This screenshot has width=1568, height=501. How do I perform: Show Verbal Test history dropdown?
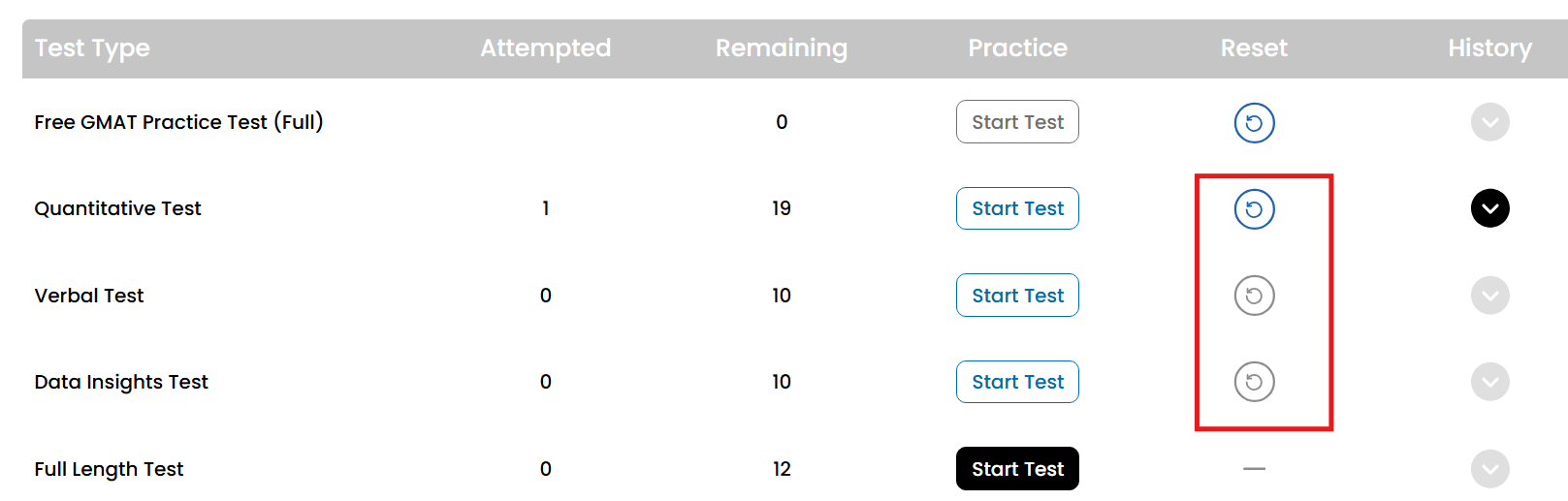point(1489,296)
